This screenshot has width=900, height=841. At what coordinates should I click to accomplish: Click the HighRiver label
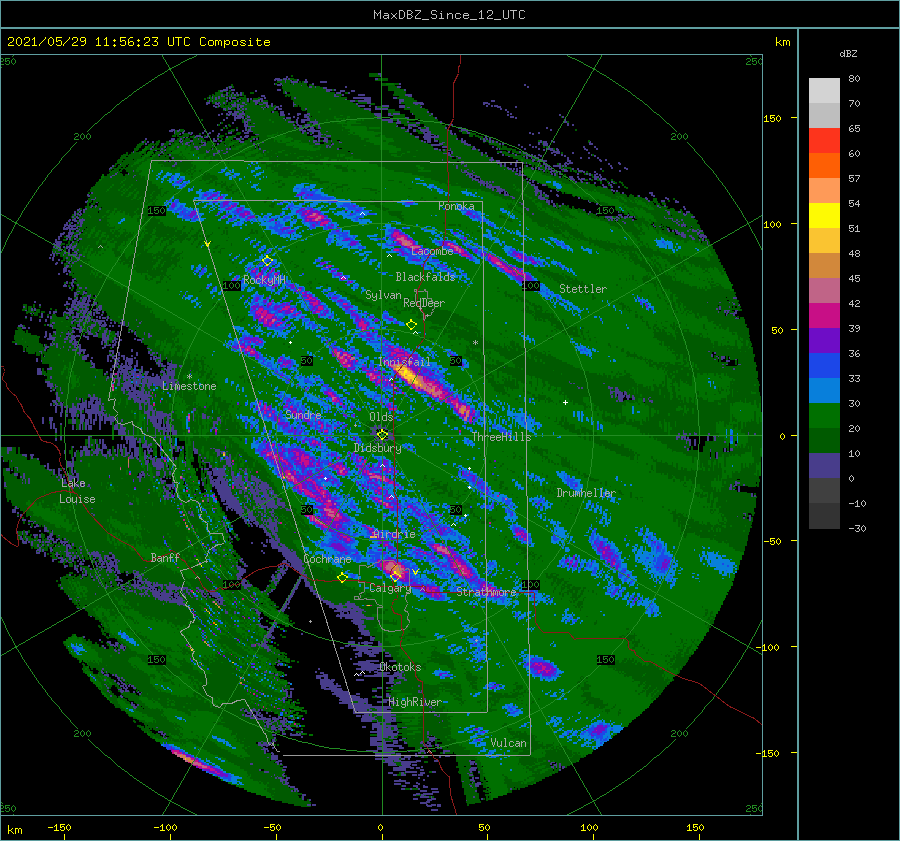click(414, 703)
